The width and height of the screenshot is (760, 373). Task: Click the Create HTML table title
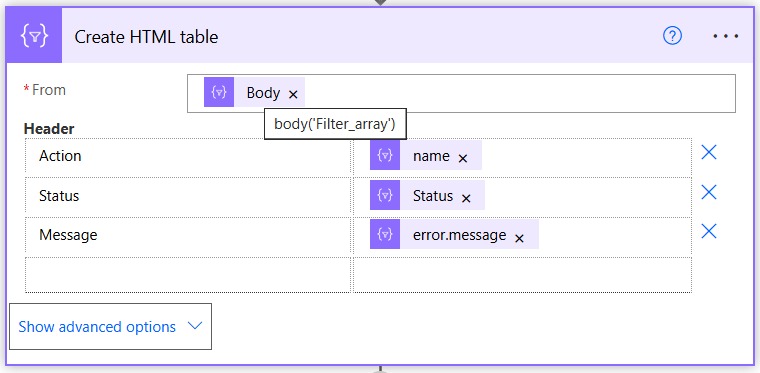146,37
